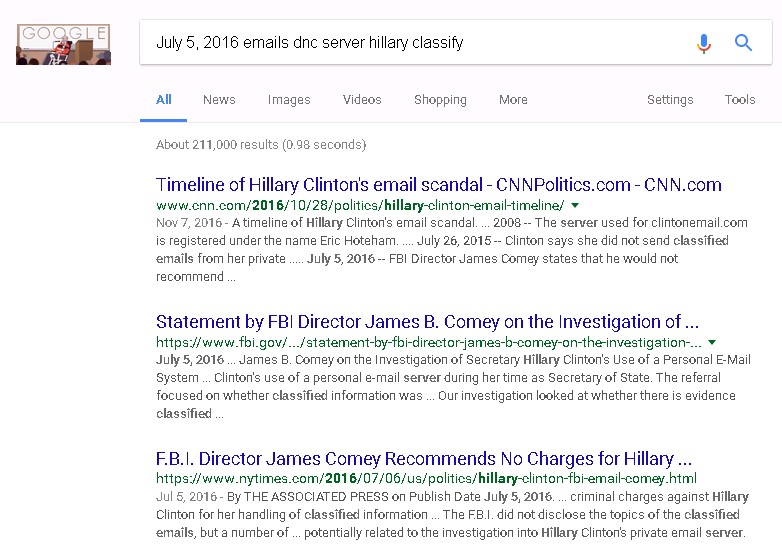Open FBI Director Comey statement result
This screenshot has width=782, height=552.
[x=427, y=322]
